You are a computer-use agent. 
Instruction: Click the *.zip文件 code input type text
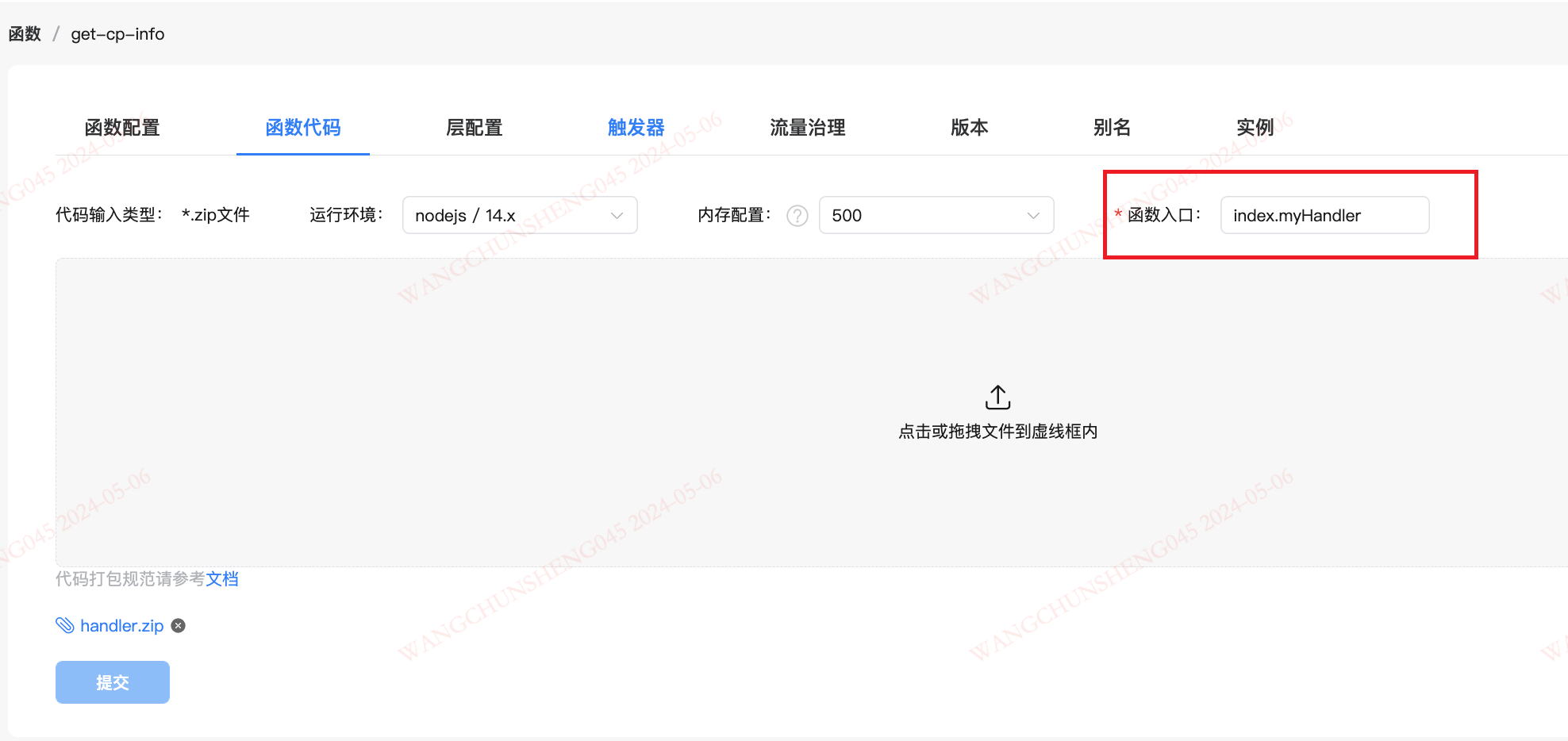216,215
